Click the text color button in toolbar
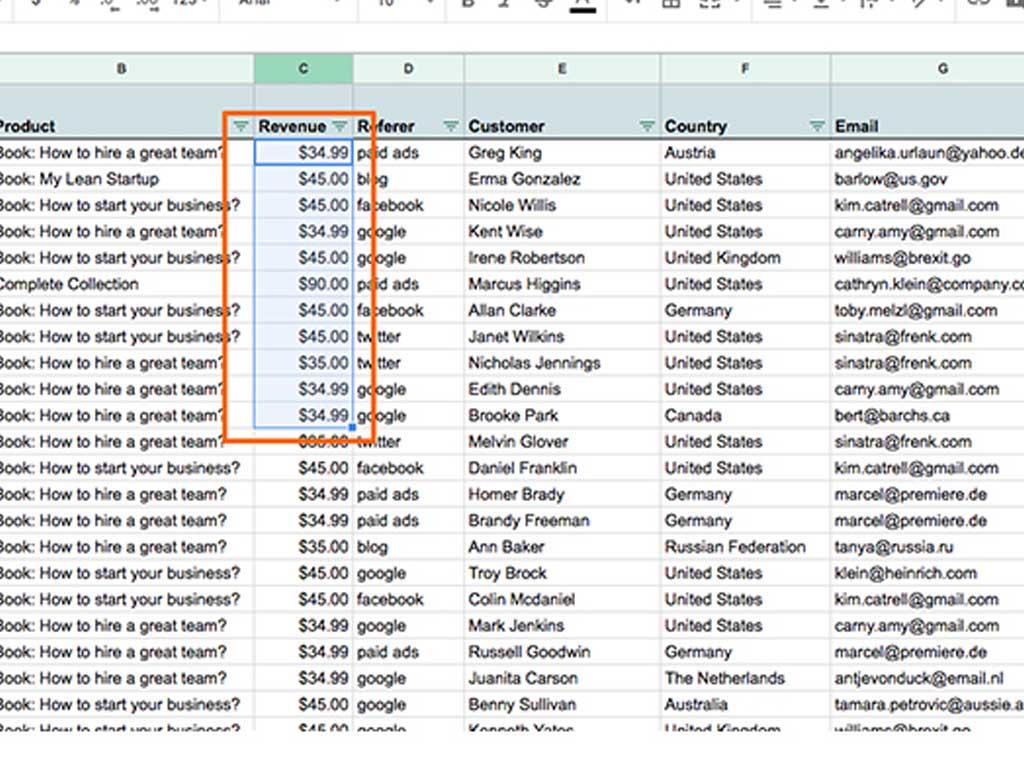This screenshot has height=768, width=1024. coord(583,5)
